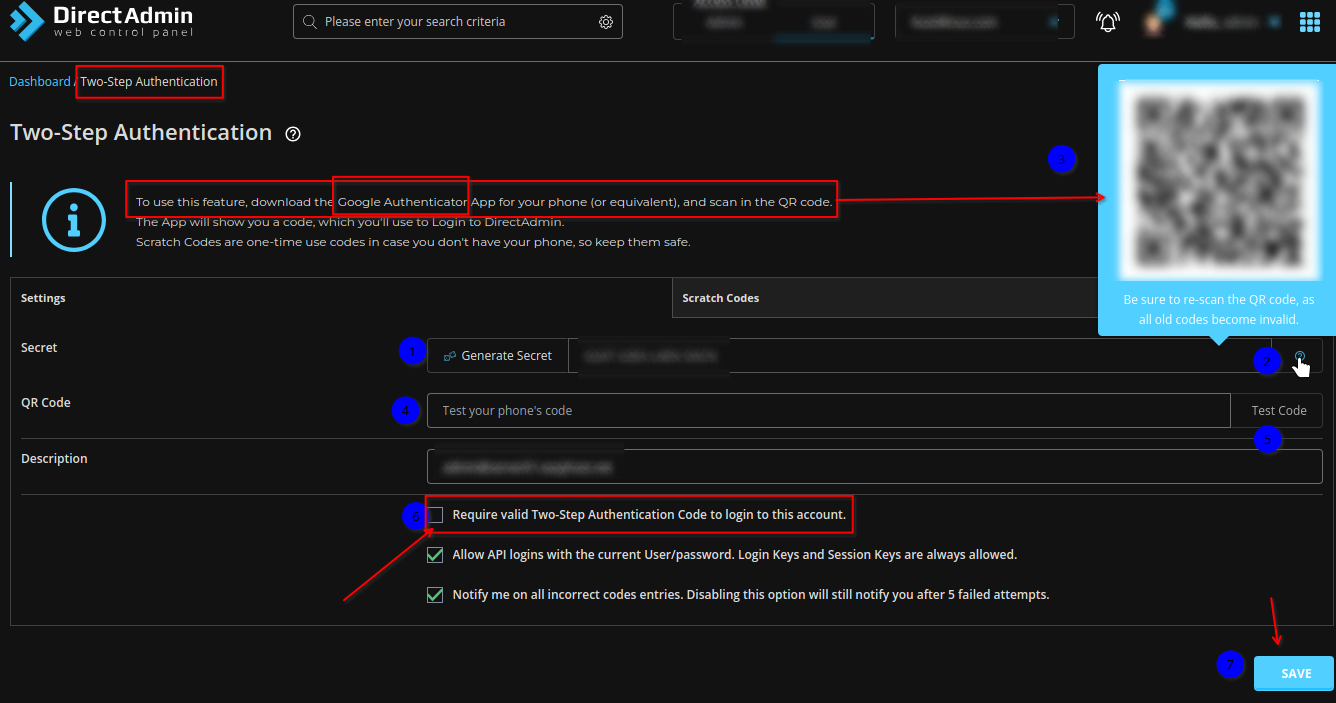Open search settings gear icon

click(606, 22)
